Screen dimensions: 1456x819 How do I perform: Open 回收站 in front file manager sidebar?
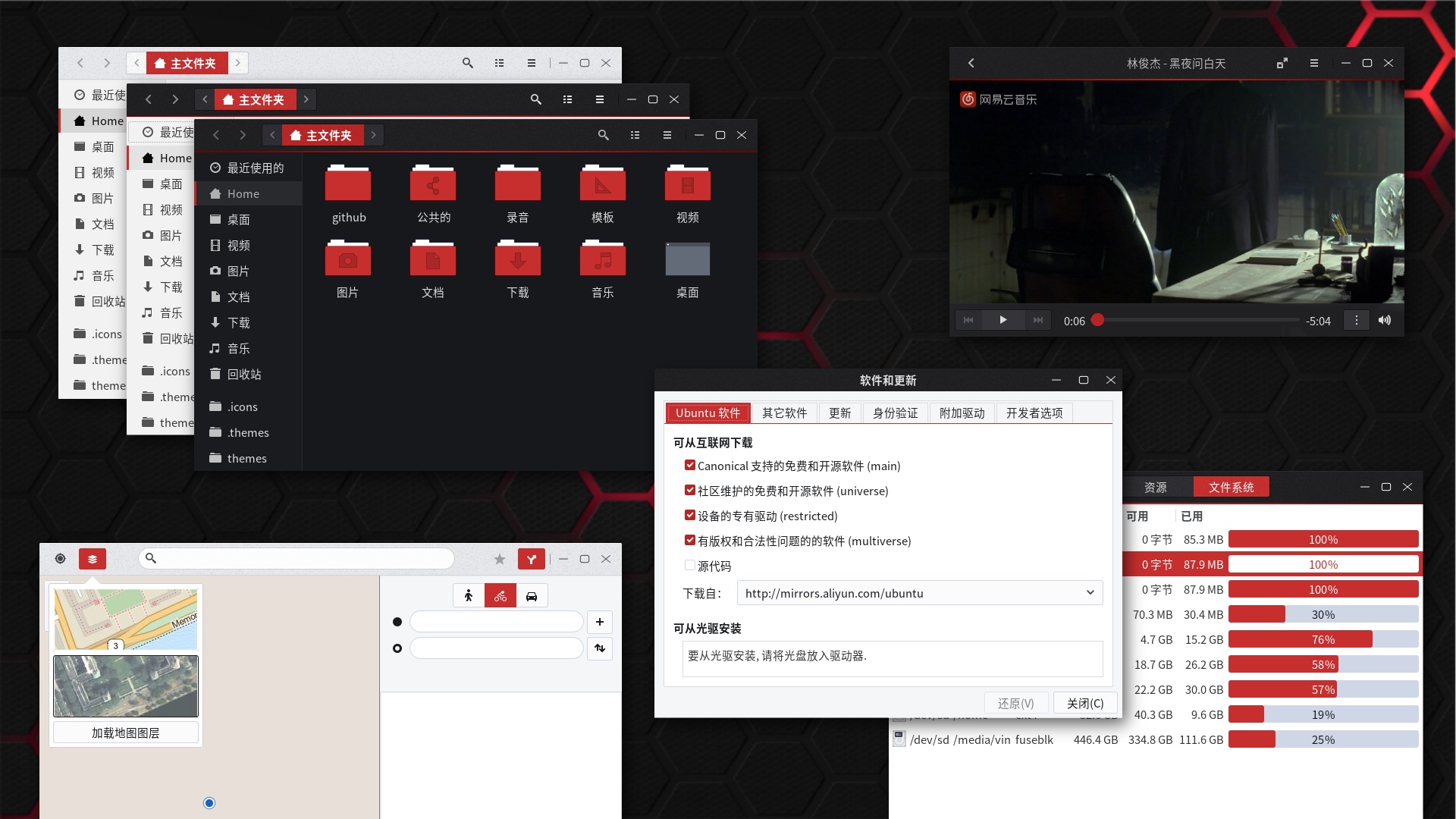point(248,374)
